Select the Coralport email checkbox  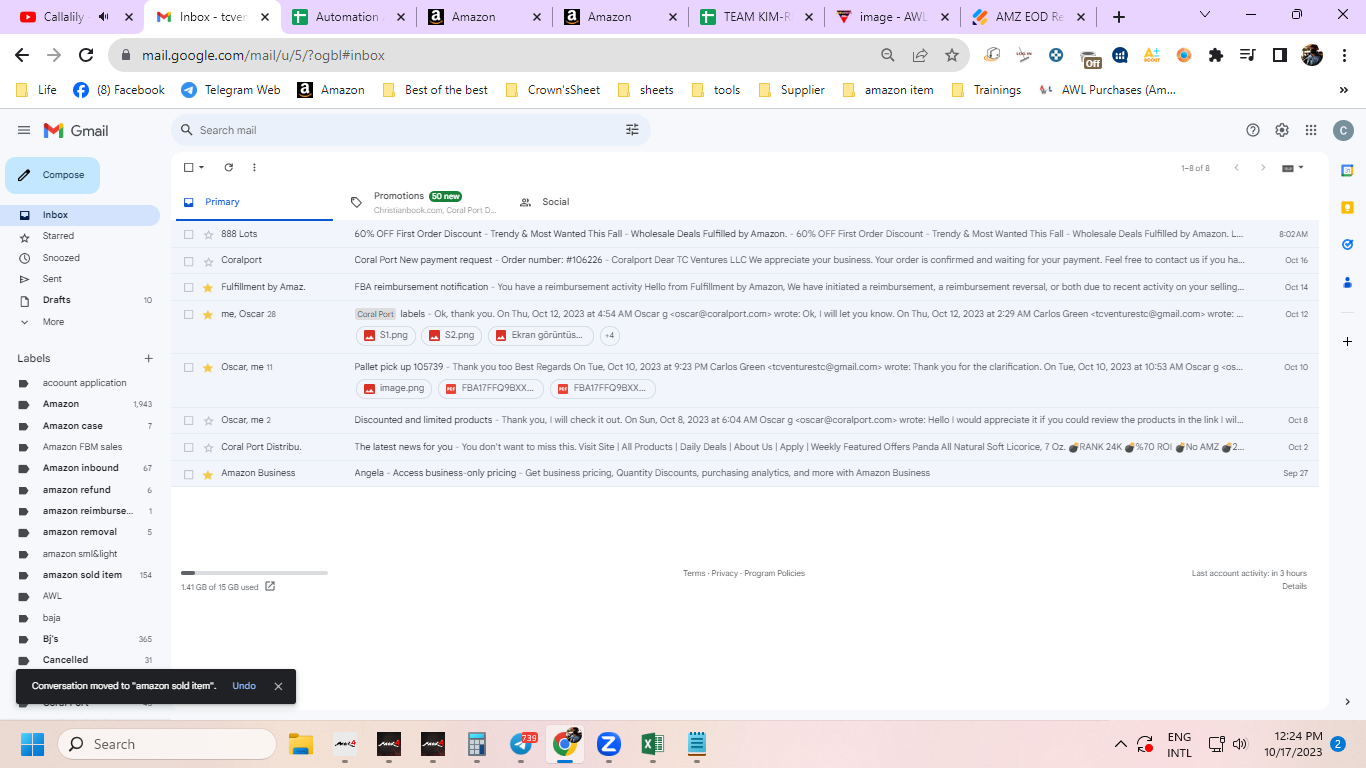188,261
